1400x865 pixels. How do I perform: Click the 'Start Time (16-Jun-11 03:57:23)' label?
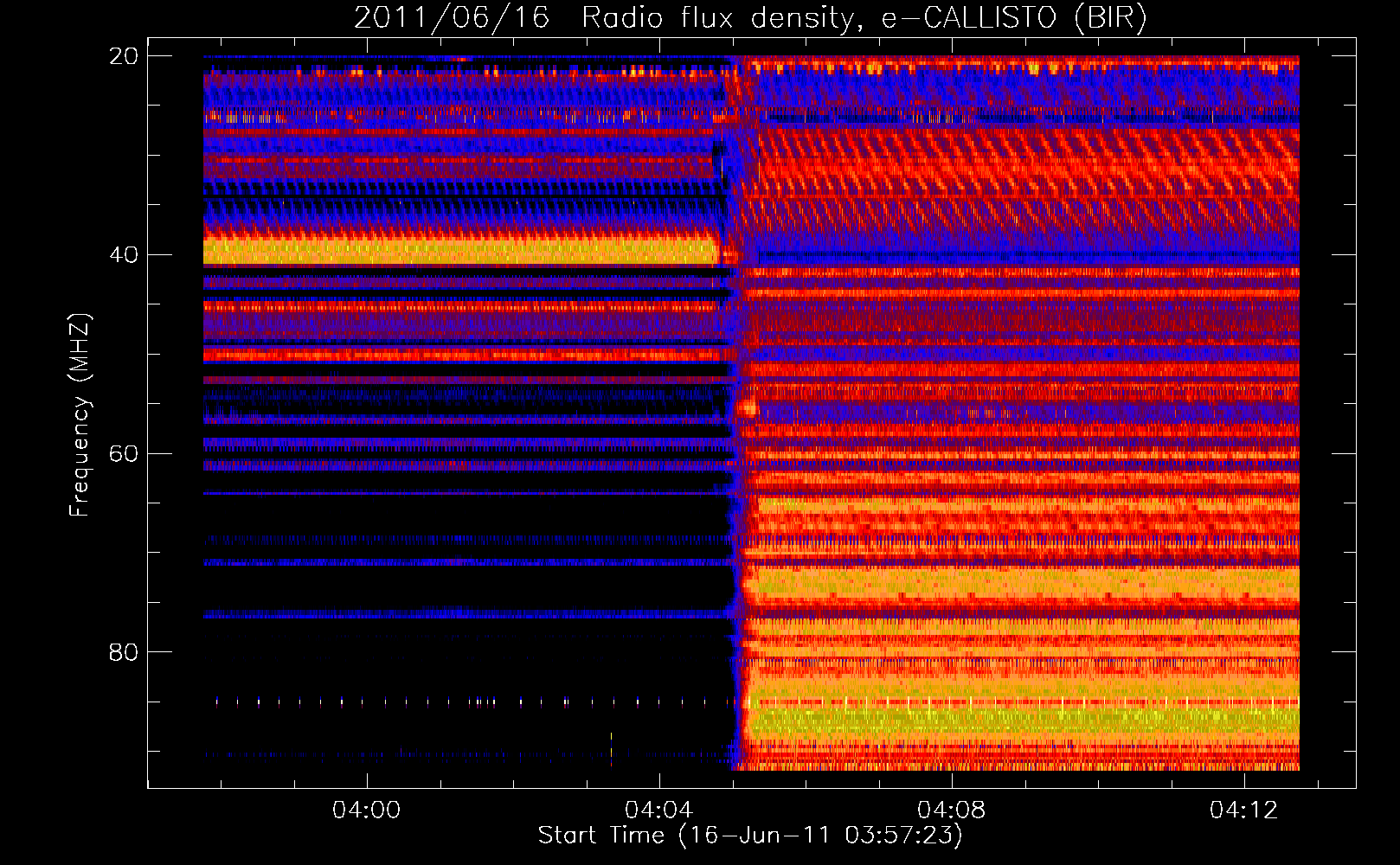750,836
